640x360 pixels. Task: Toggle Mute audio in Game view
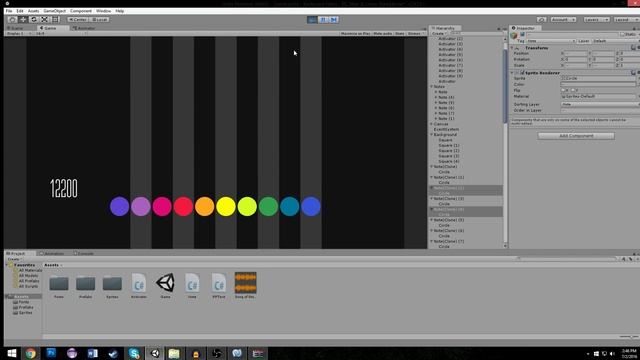click(x=382, y=33)
